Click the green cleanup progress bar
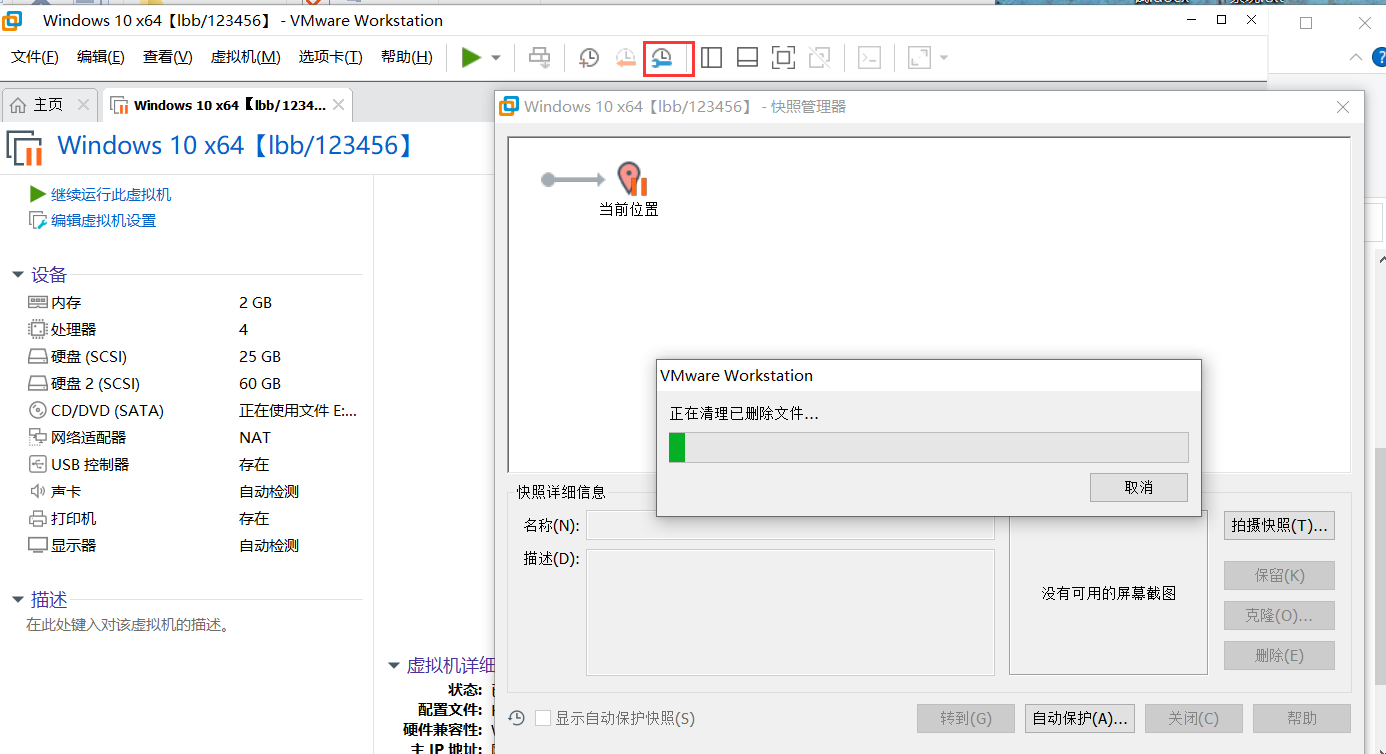The height and width of the screenshot is (754, 1386). click(928, 447)
